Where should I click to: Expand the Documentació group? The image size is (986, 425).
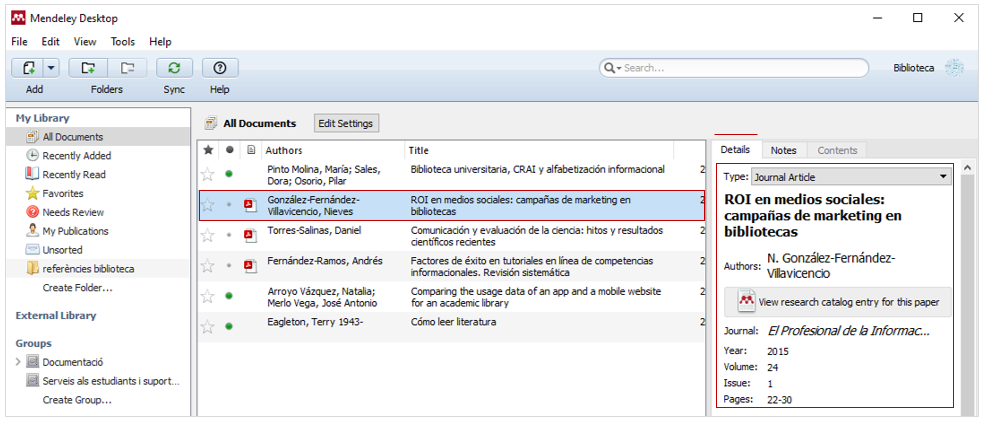[x=18, y=362]
